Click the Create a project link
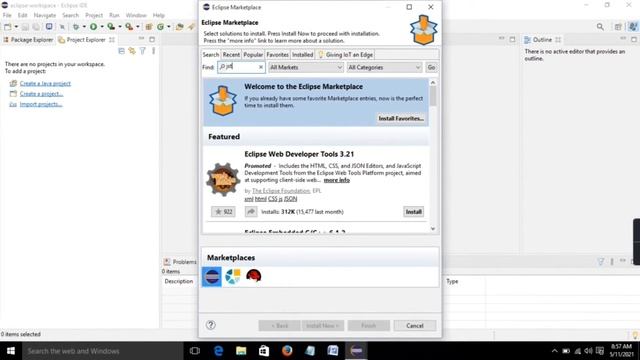Image resolution: width=640 pixels, height=360 pixels. pyautogui.click(x=42, y=94)
